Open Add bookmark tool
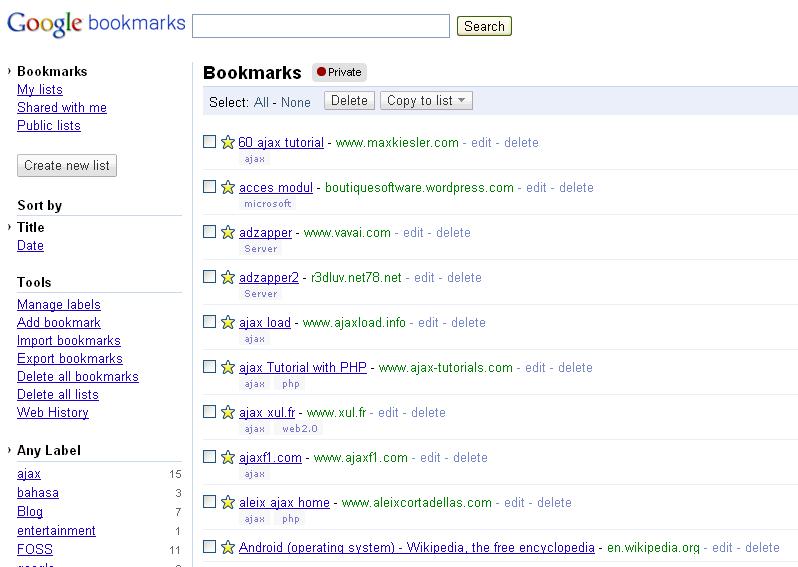The image size is (798, 567). (x=59, y=322)
